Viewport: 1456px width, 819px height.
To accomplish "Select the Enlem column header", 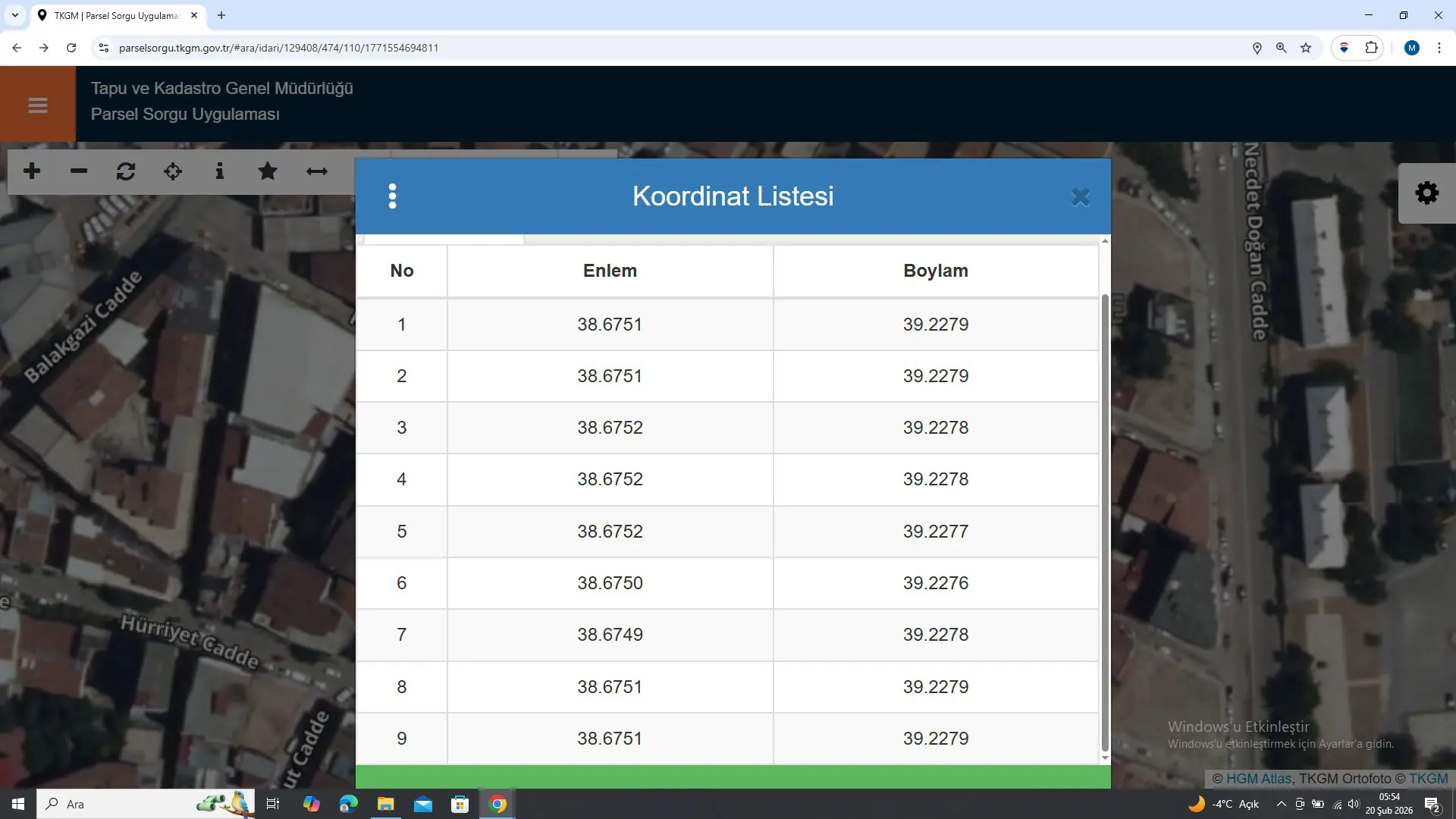I will [610, 271].
